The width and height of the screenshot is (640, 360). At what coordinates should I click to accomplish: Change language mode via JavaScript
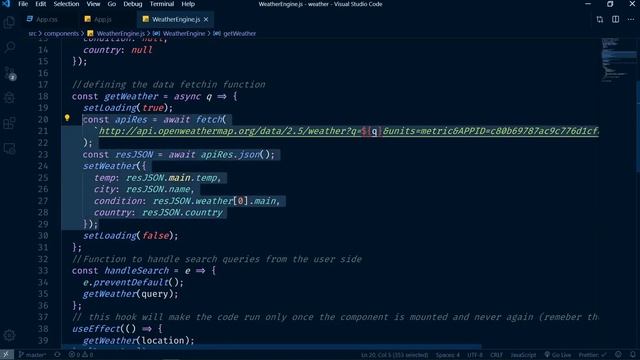point(523,355)
